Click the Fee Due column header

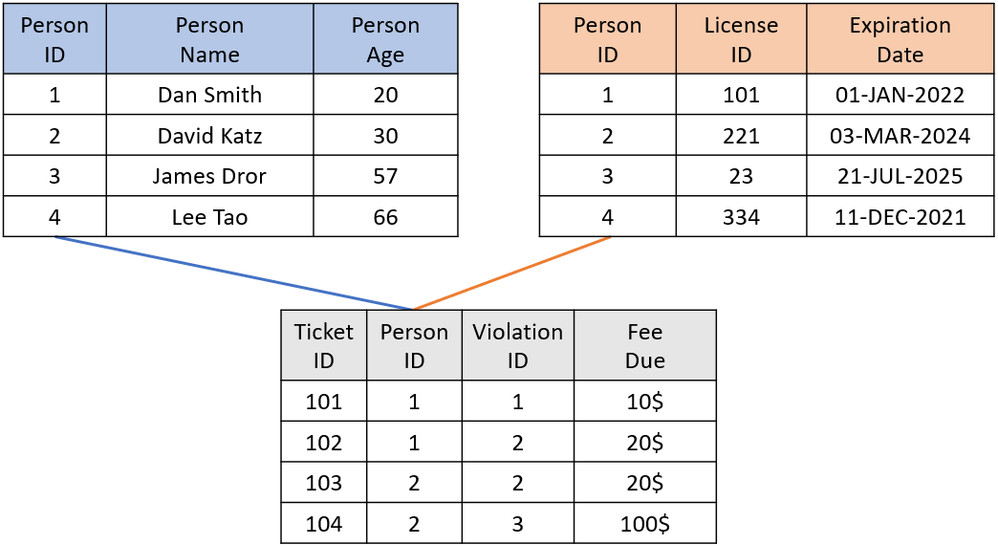pyautogui.click(x=645, y=345)
